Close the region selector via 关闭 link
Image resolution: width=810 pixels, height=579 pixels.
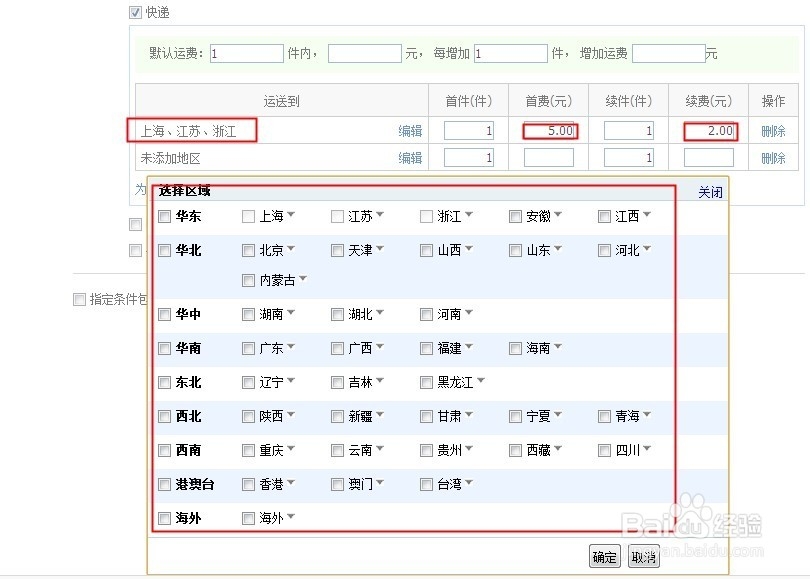pyautogui.click(x=711, y=192)
